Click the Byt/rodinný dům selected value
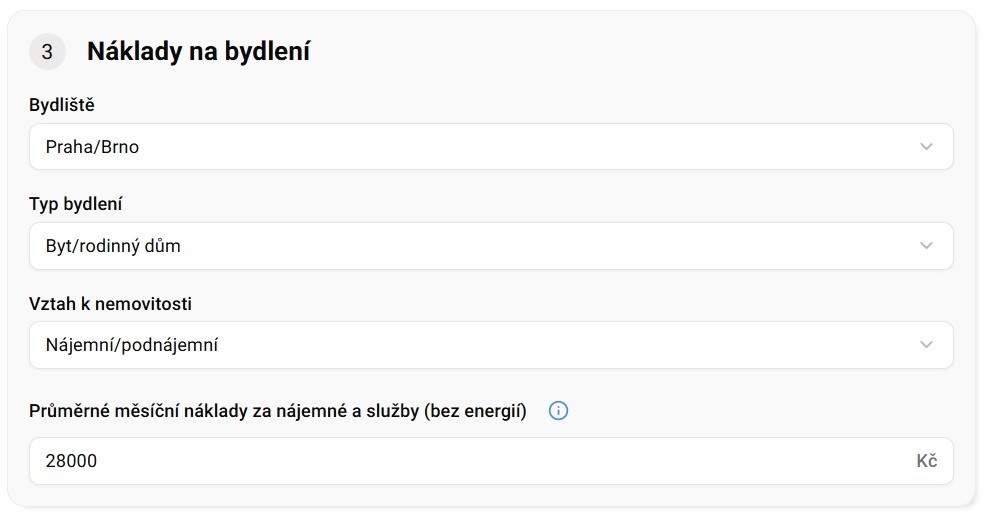The height and width of the screenshot is (519, 988). (113, 246)
